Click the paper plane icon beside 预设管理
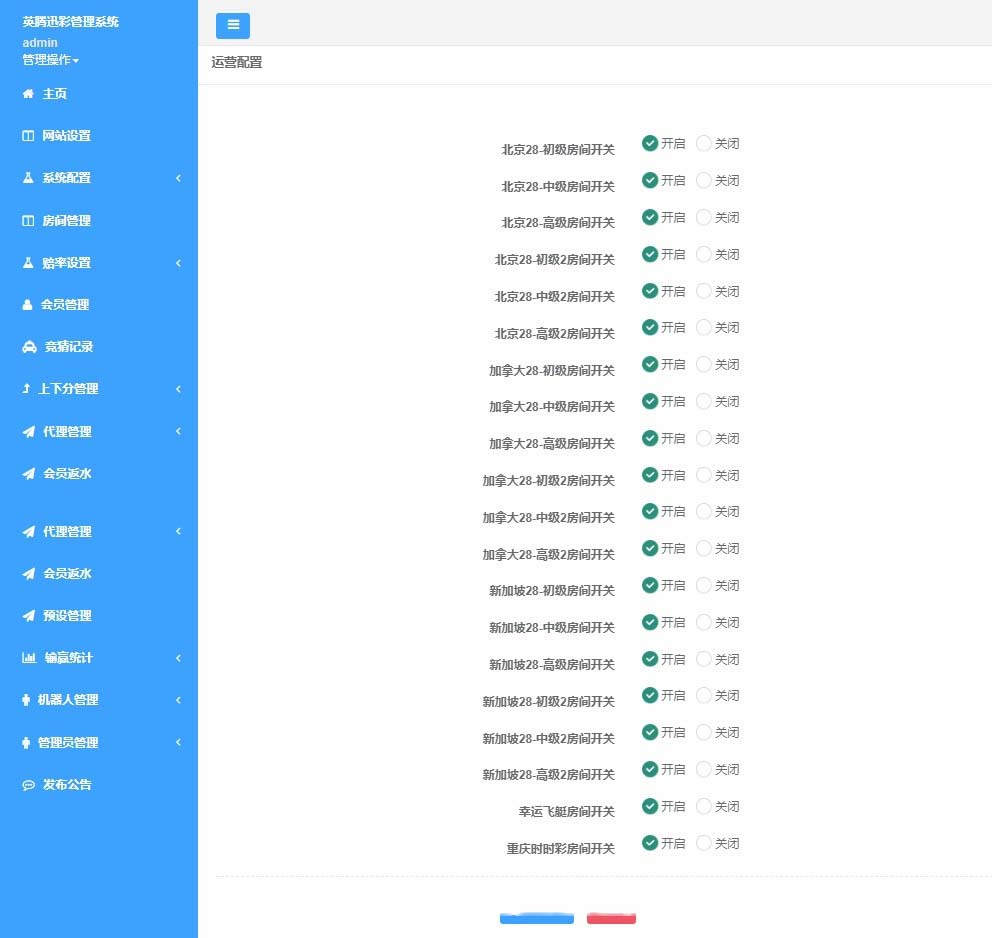The height and width of the screenshot is (938, 992). coord(28,616)
